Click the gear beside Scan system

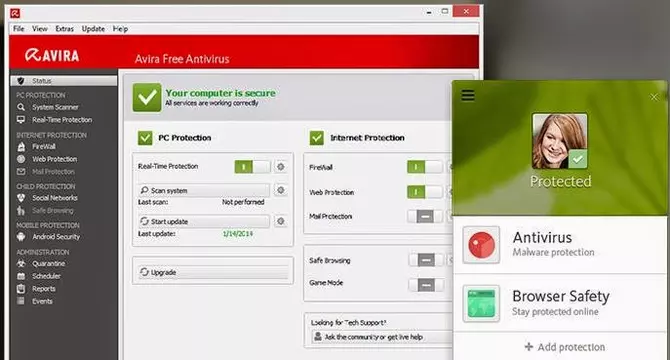tap(280, 190)
